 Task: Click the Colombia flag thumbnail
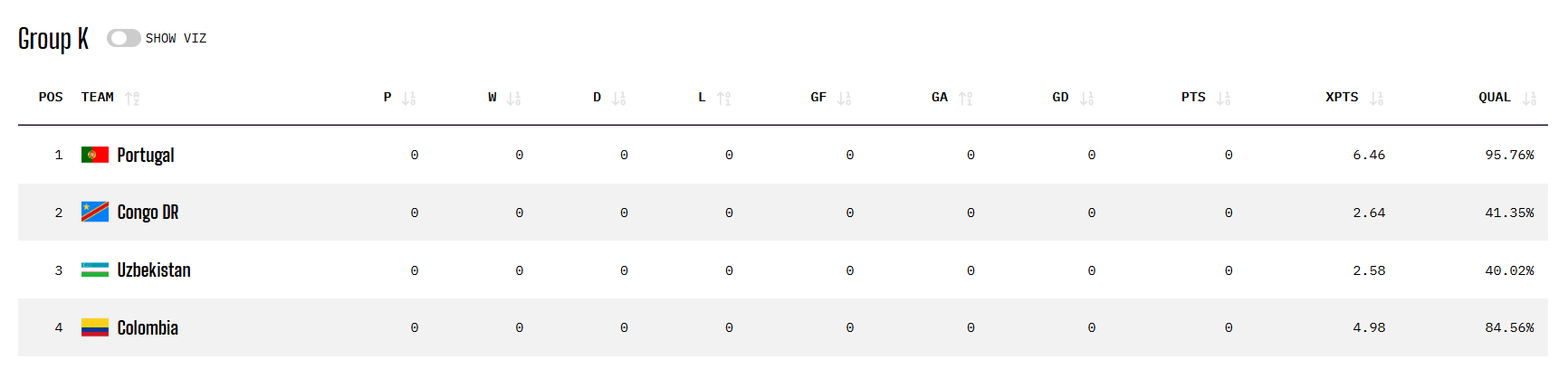click(95, 327)
